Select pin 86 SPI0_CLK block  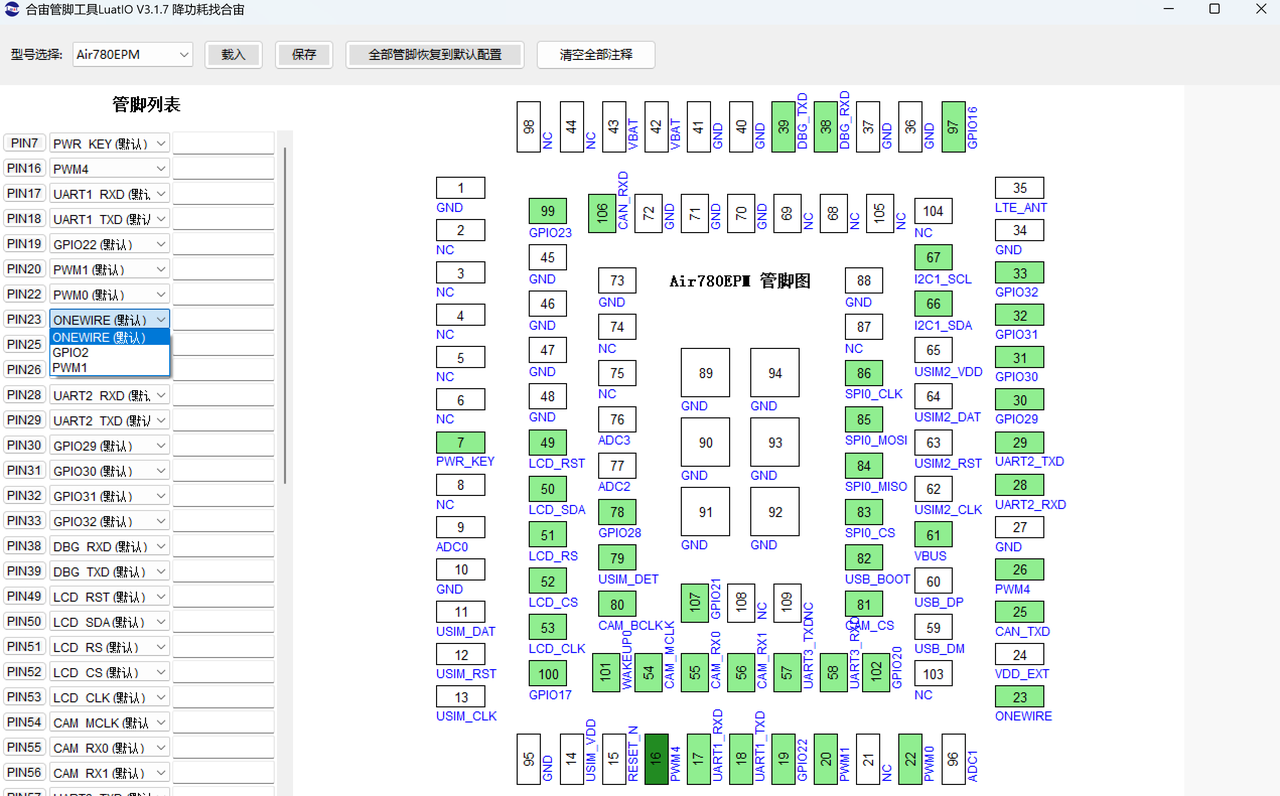864,373
